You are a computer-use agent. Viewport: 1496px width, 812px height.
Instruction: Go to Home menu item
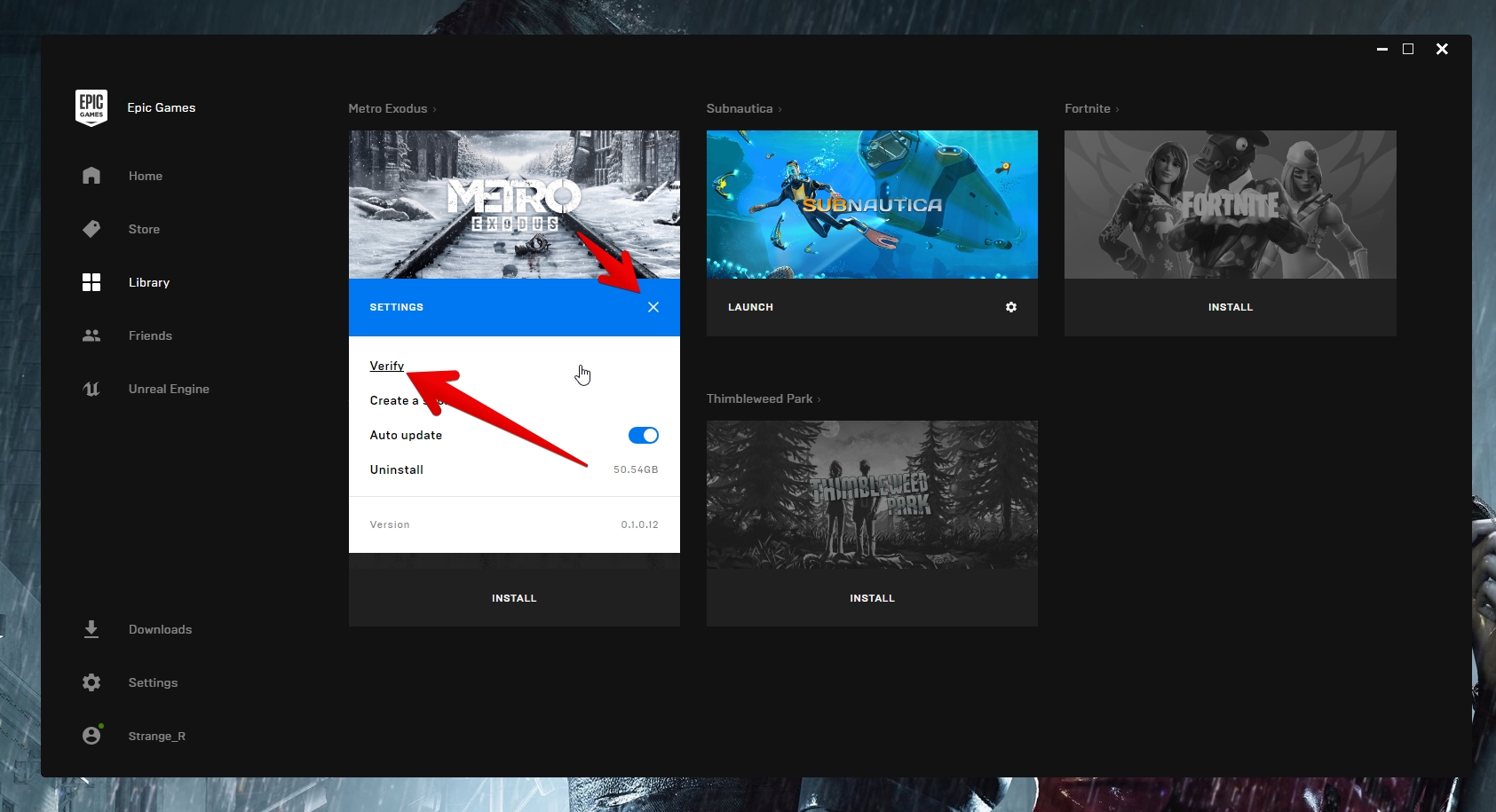click(146, 176)
